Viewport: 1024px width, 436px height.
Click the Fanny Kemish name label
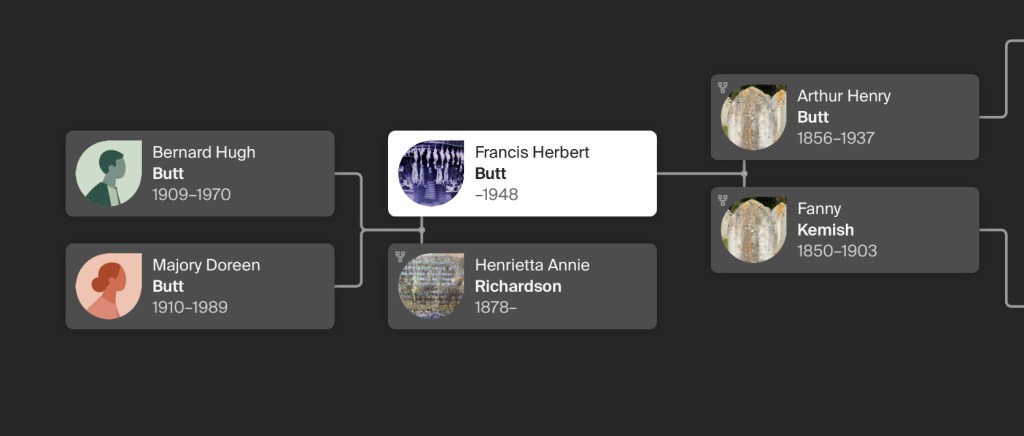(825, 219)
